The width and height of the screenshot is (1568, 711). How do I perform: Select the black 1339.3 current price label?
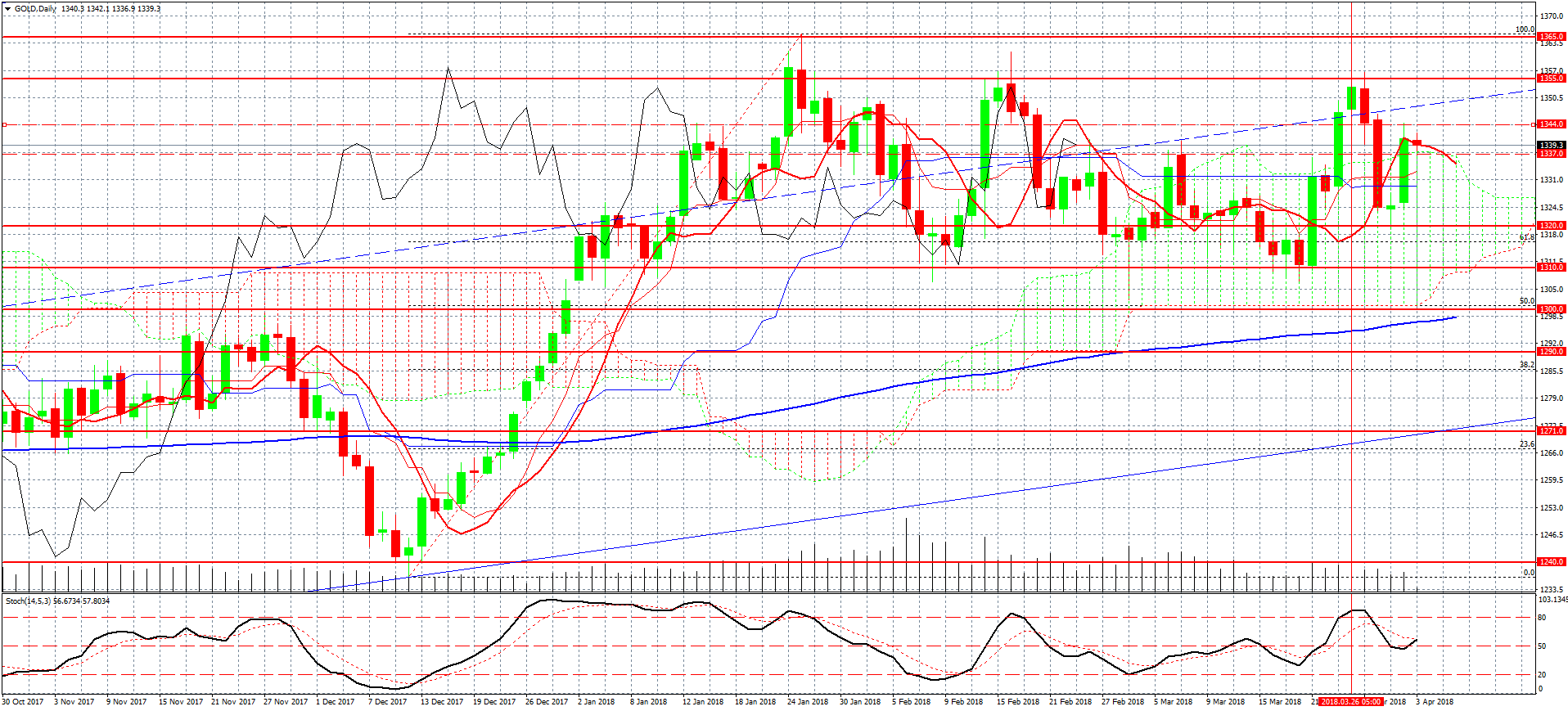(1552, 146)
